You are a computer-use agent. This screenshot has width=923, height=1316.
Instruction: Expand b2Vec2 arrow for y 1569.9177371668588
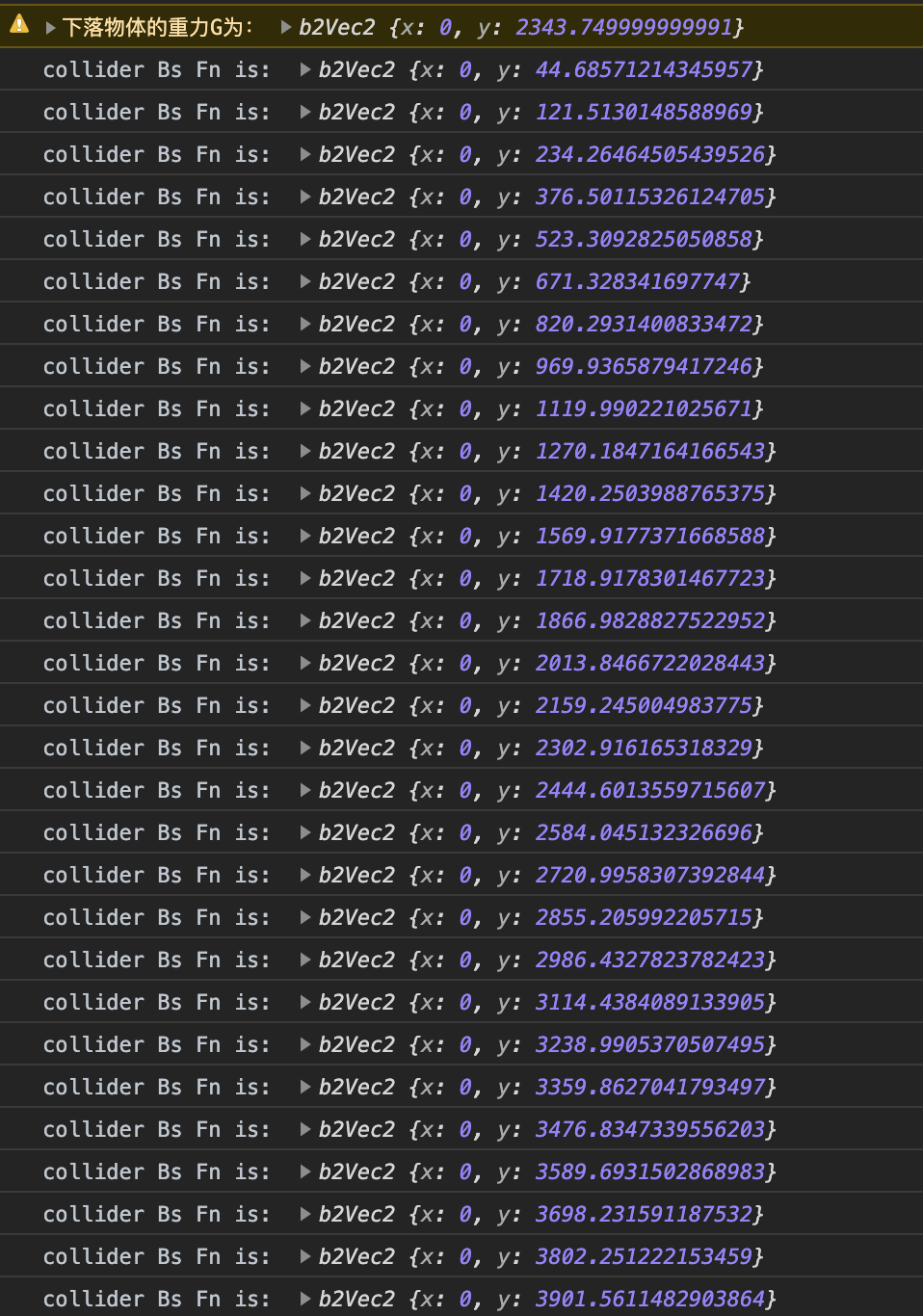click(x=305, y=536)
